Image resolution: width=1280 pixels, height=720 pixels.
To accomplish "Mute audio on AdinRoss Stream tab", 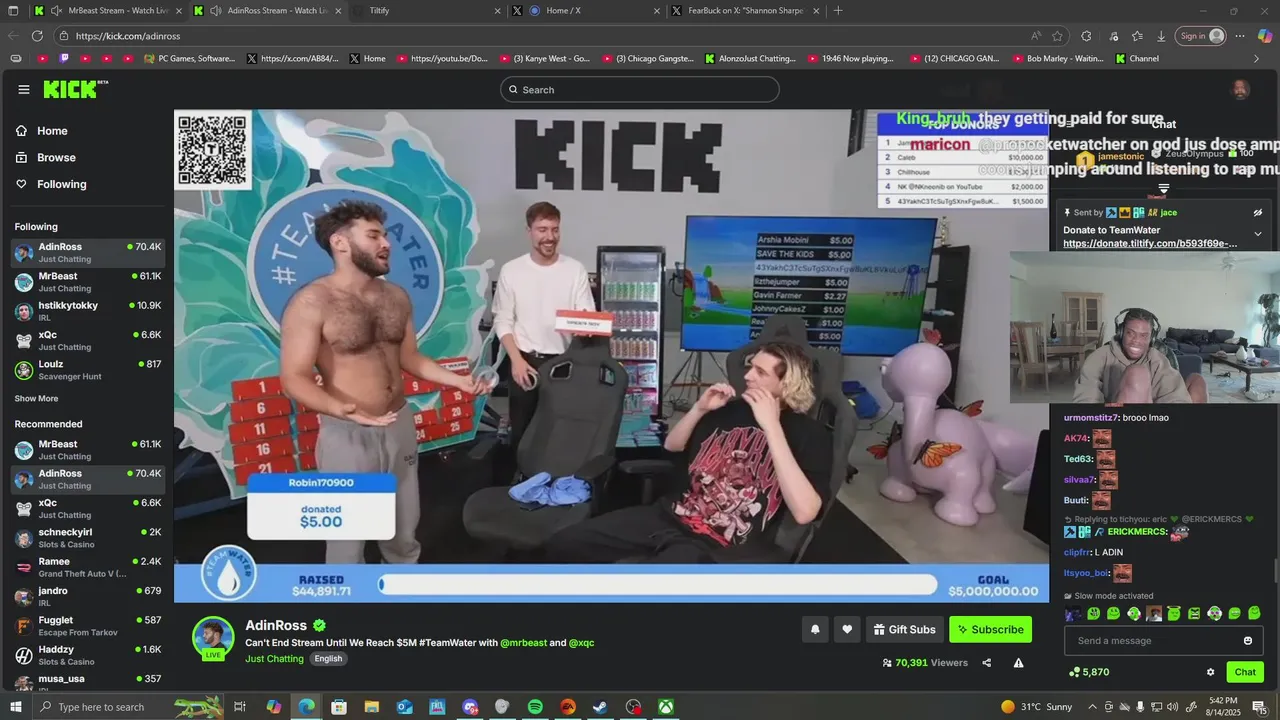I will 215,10.
